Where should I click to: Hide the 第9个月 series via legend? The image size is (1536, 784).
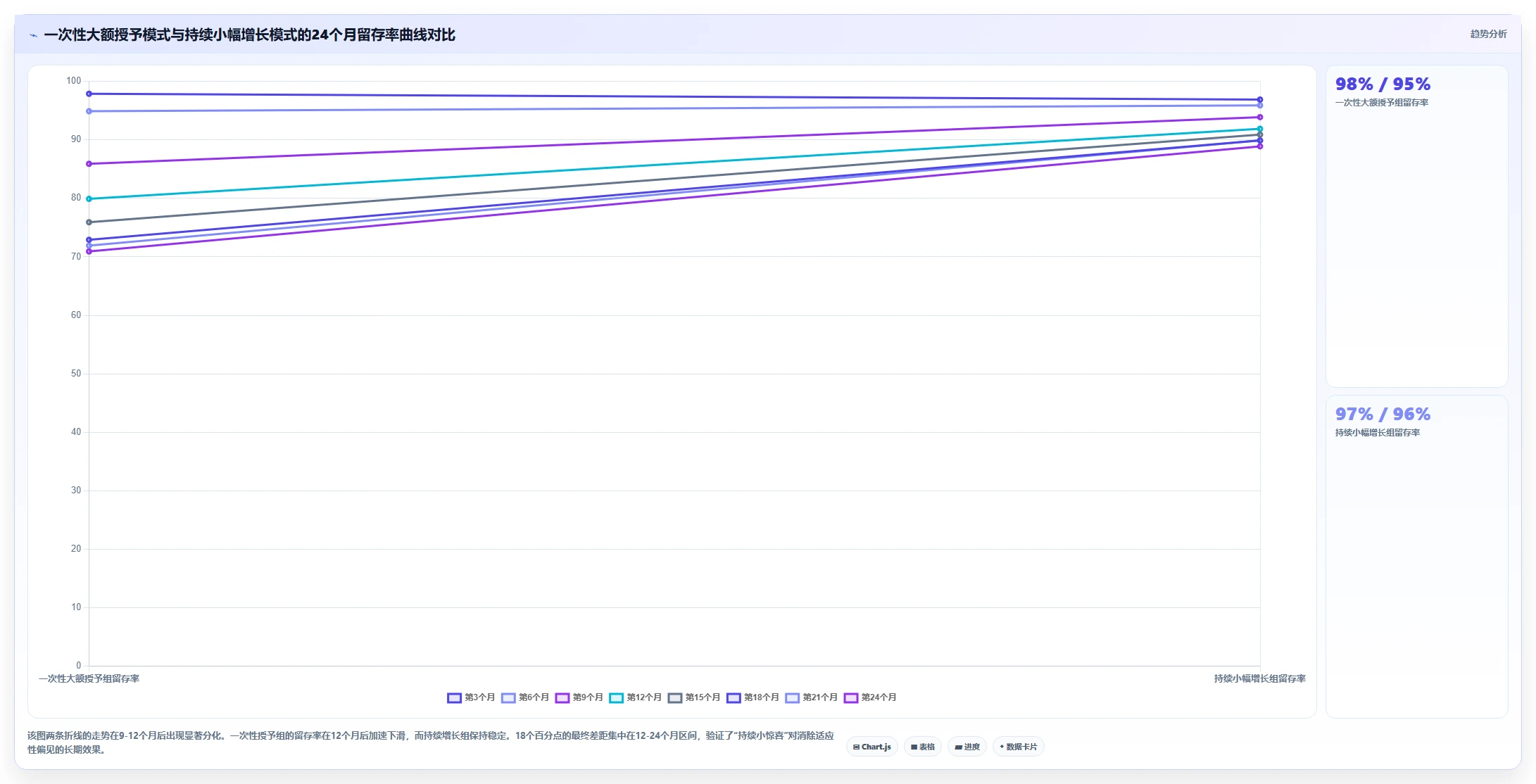click(579, 697)
